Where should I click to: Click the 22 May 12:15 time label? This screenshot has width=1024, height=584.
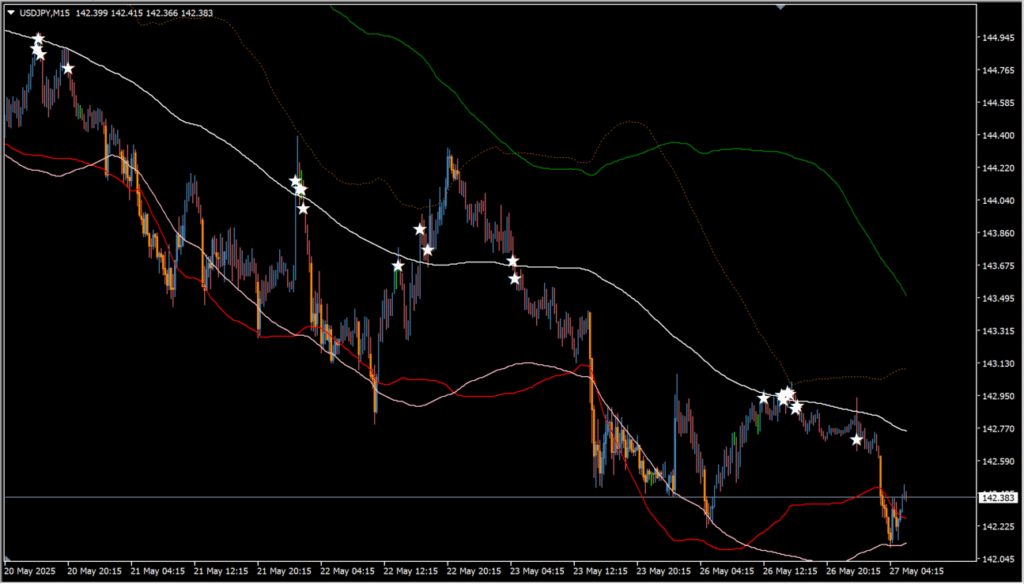(411, 570)
